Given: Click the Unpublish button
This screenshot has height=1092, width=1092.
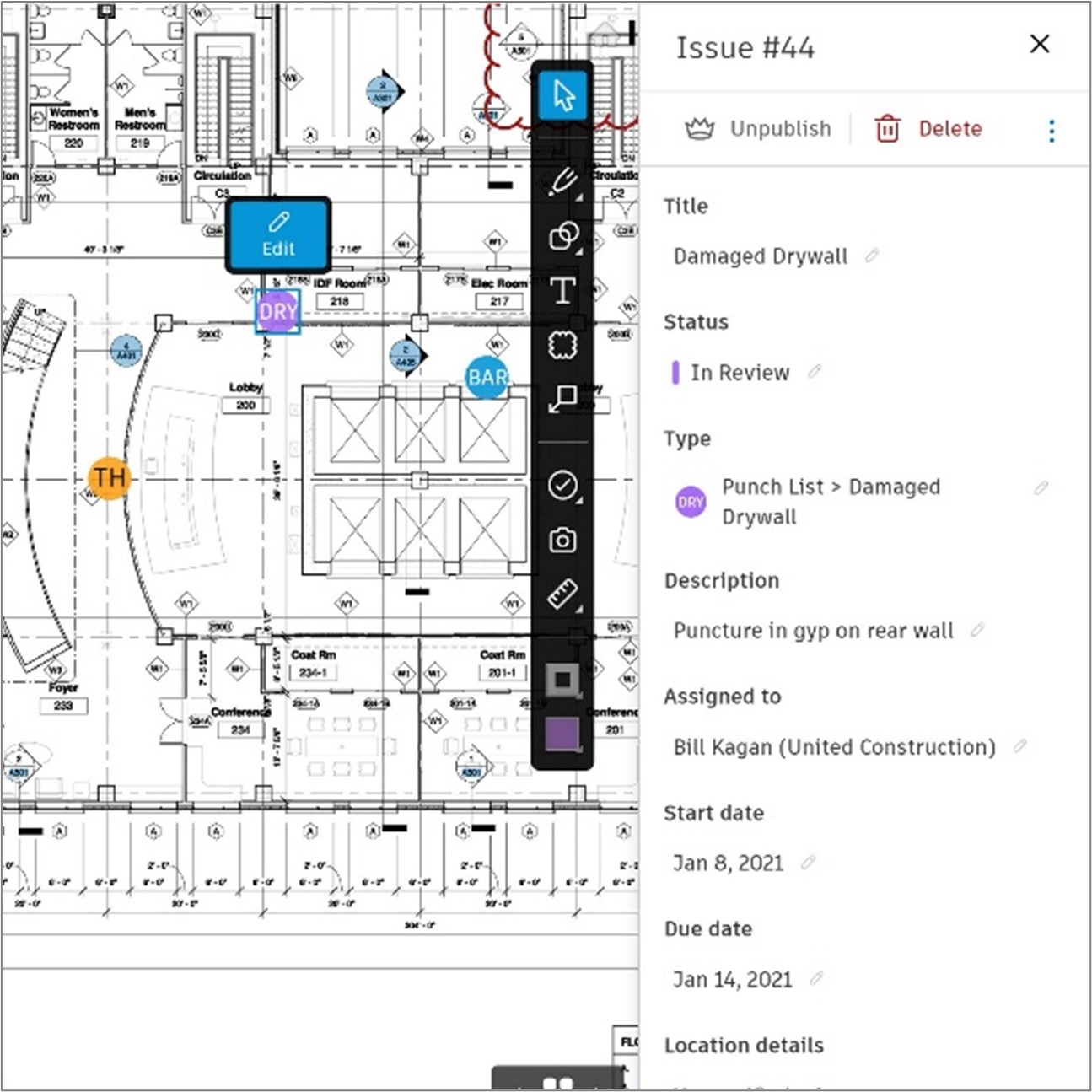Looking at the screenshot, I should coord(756,128).
